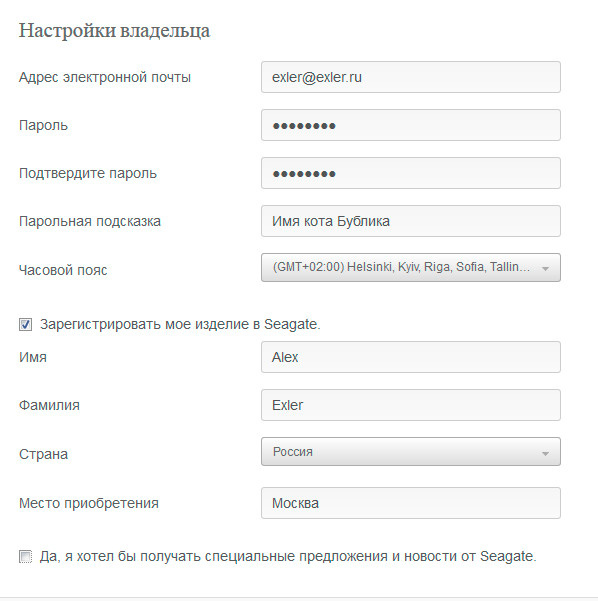This screenshot has width=598, height=601.
Task: Select the hint field with Имя кота Бублика
Action: tap(411, 221)
